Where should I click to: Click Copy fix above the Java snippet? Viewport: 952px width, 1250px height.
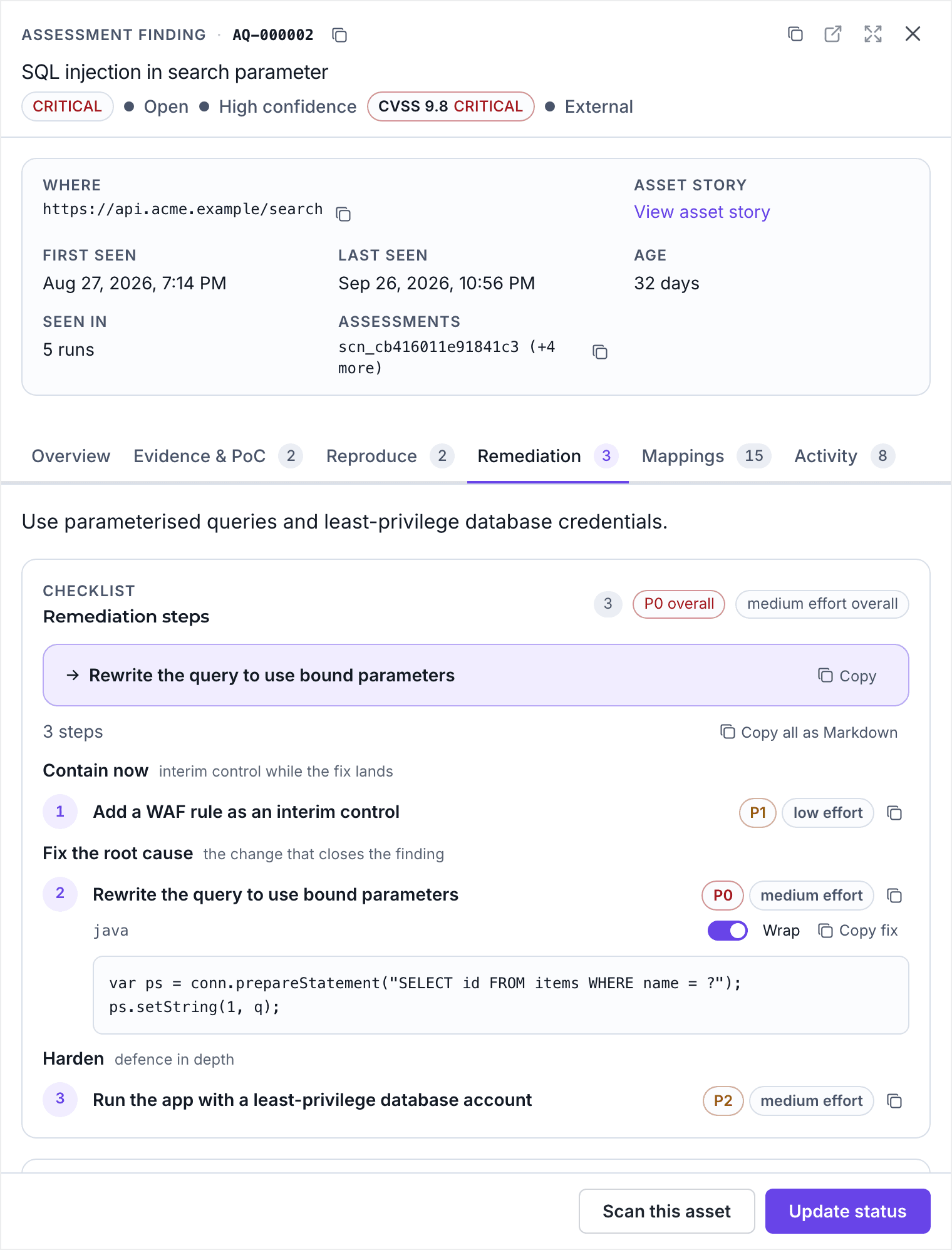click(x=858, y=931)
